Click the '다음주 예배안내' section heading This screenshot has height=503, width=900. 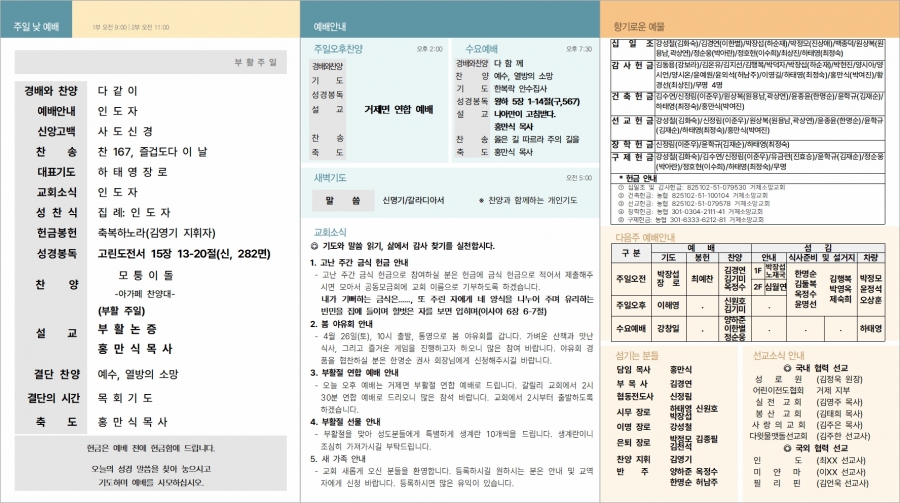point(645,237)
